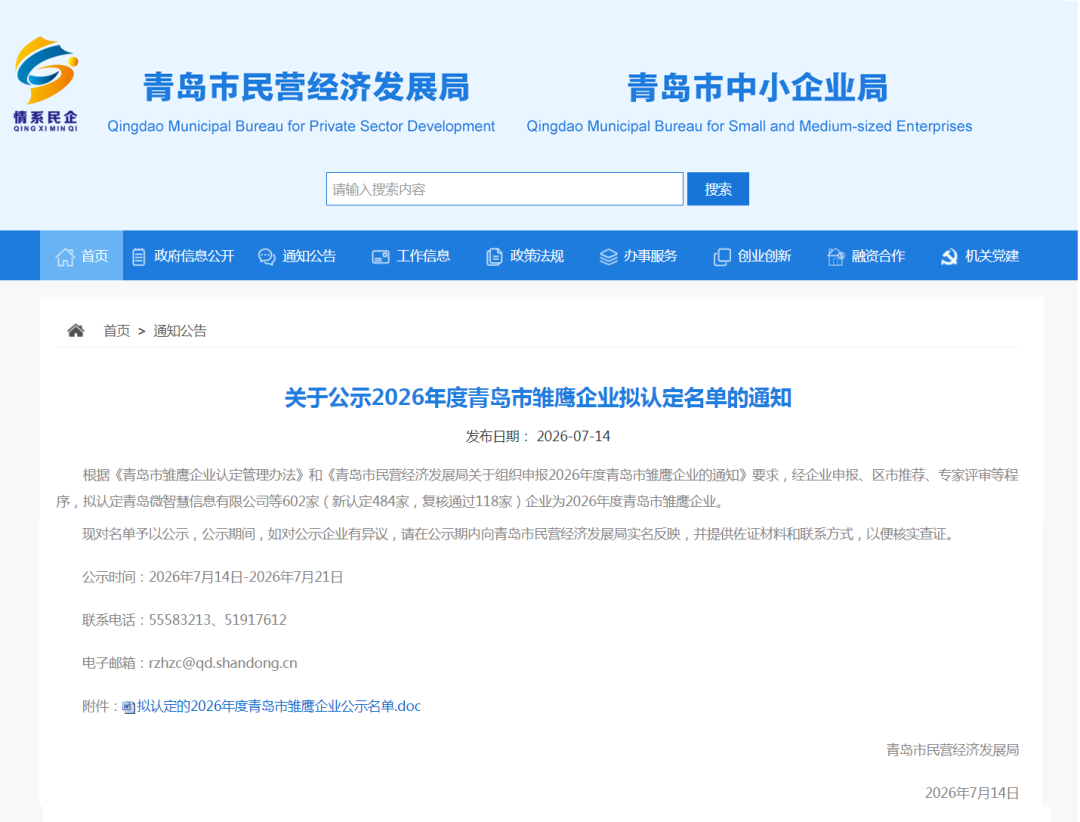The width and height of the screenshot is (1080, 822).
Task: Open 机关党建 navigation item
Action: point(979,256)
